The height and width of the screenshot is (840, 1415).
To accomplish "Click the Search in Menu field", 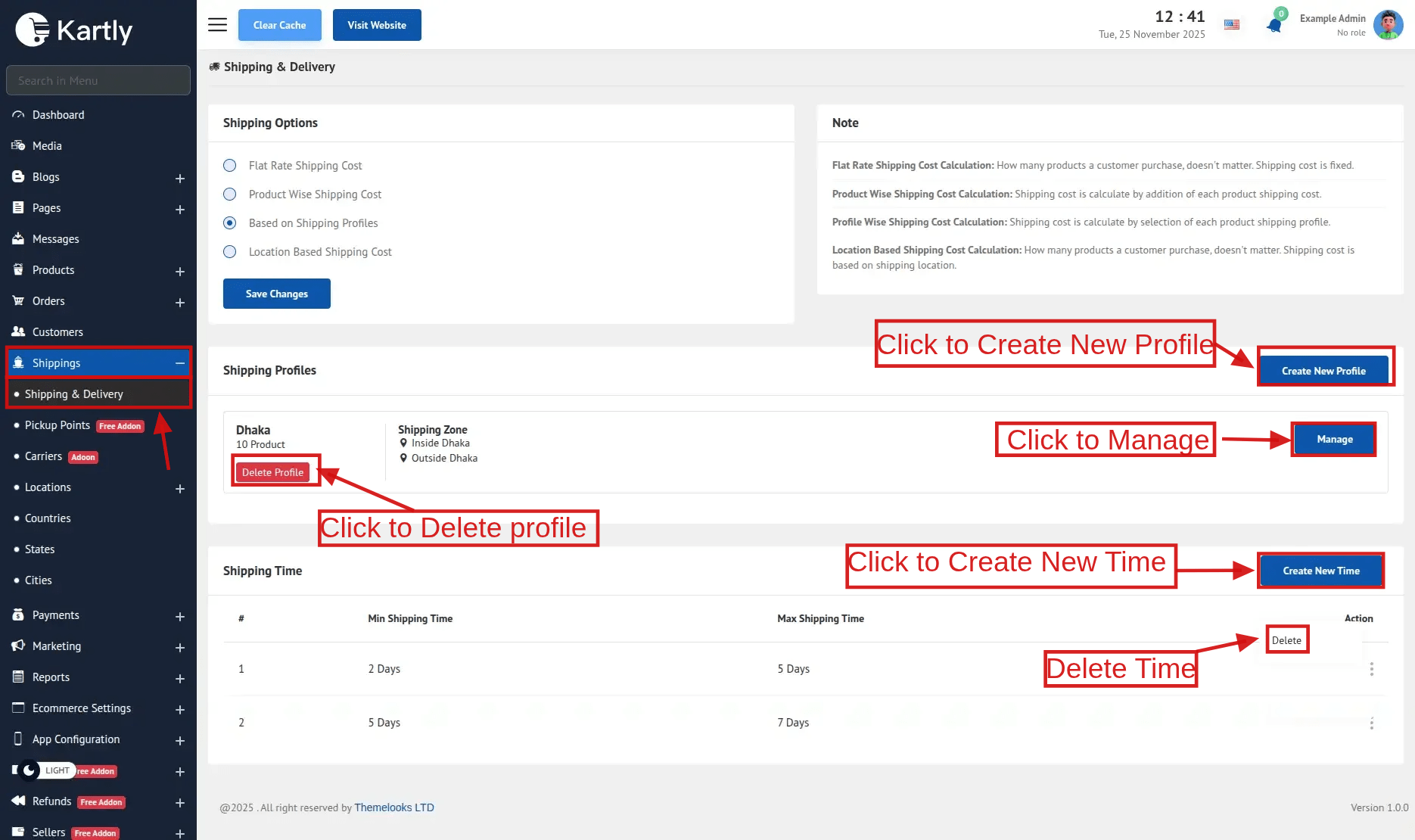I will (98, 80).
